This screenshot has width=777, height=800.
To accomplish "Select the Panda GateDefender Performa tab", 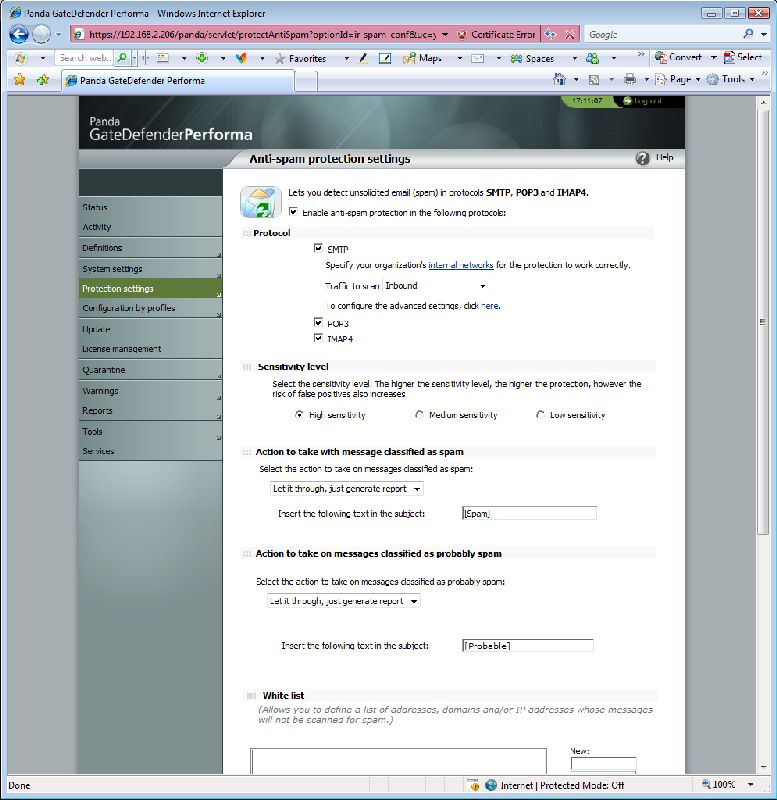I will coord(179,81).
